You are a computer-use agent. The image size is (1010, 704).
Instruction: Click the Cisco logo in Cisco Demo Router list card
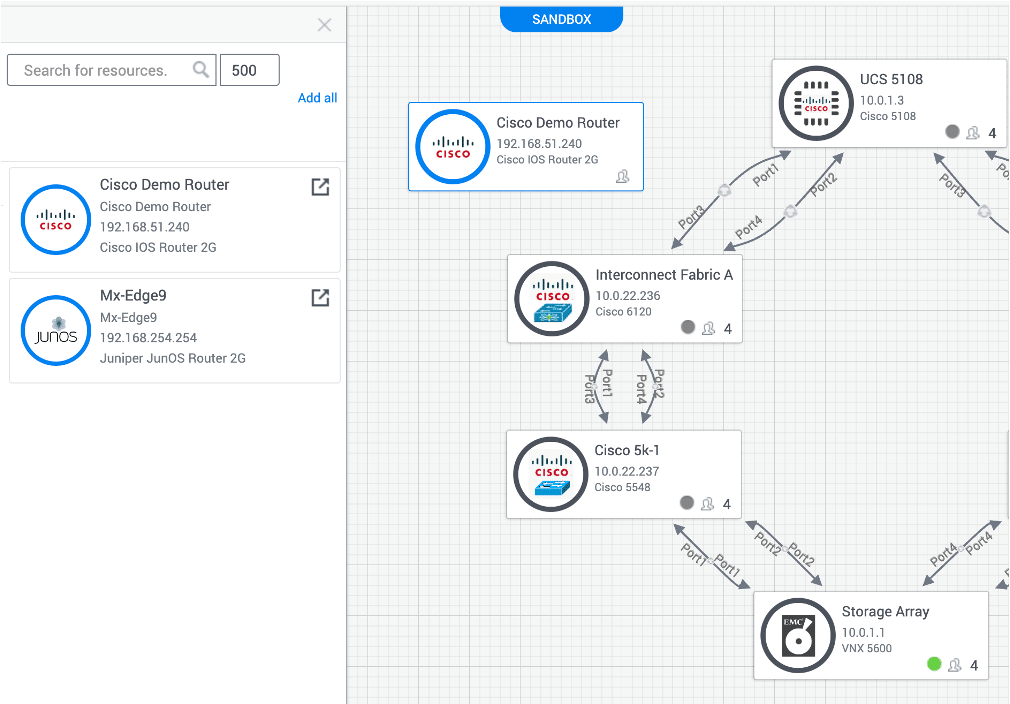56,220
